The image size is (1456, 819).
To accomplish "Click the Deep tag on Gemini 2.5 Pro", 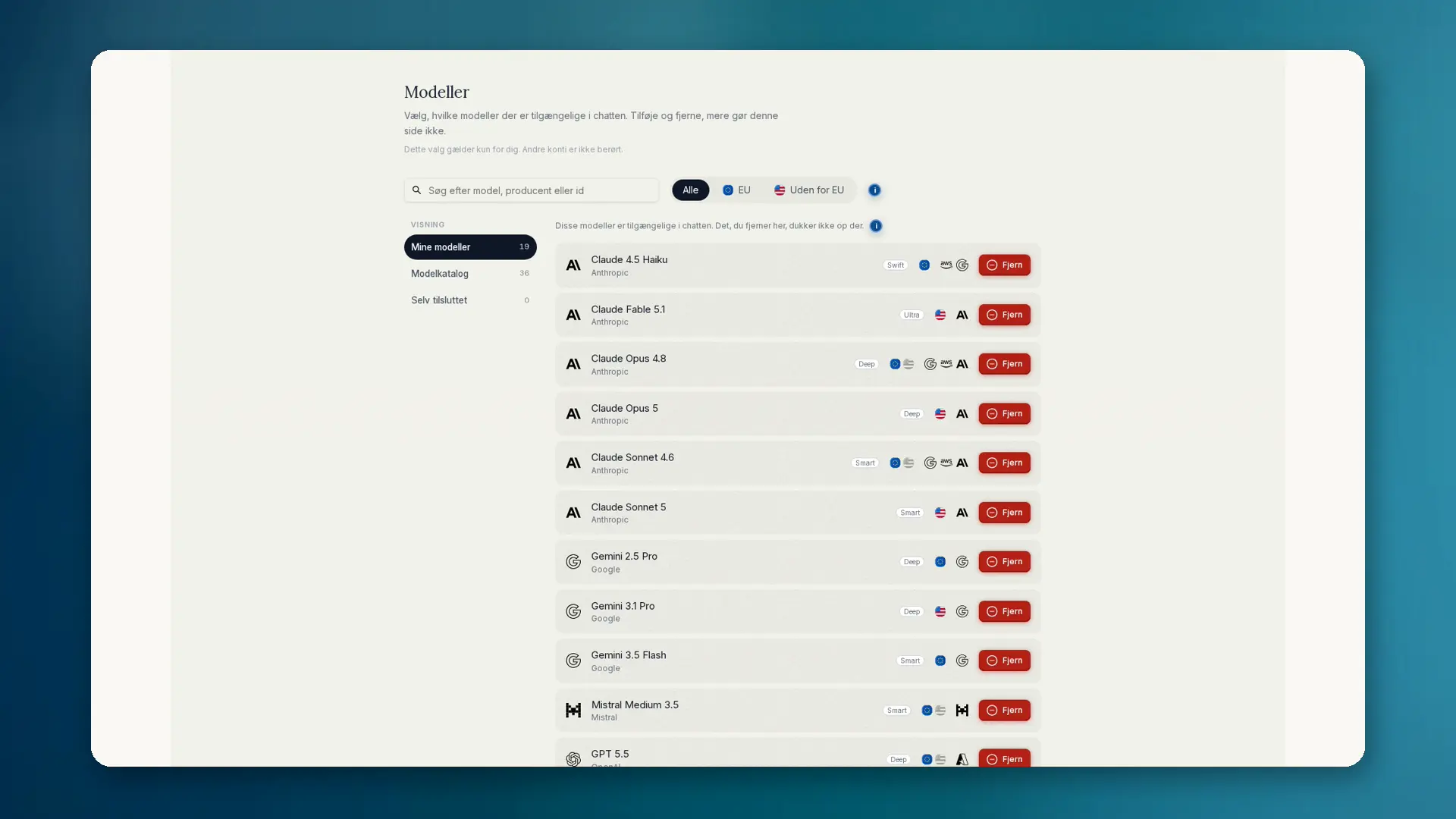I will click(x=912, y=562).
